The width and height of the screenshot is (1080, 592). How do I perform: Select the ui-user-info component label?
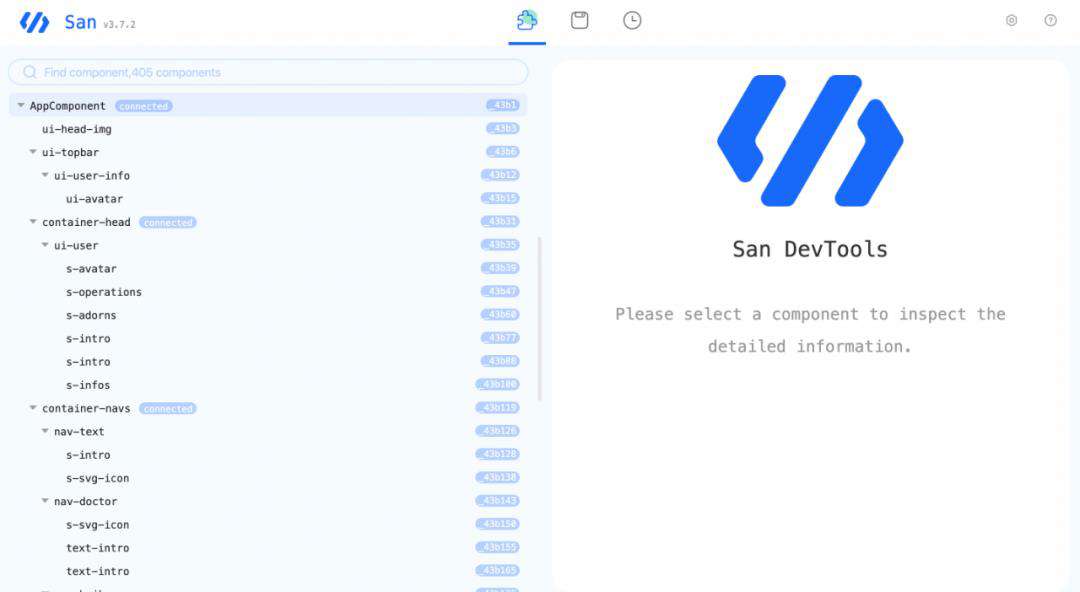pos(92,176)
